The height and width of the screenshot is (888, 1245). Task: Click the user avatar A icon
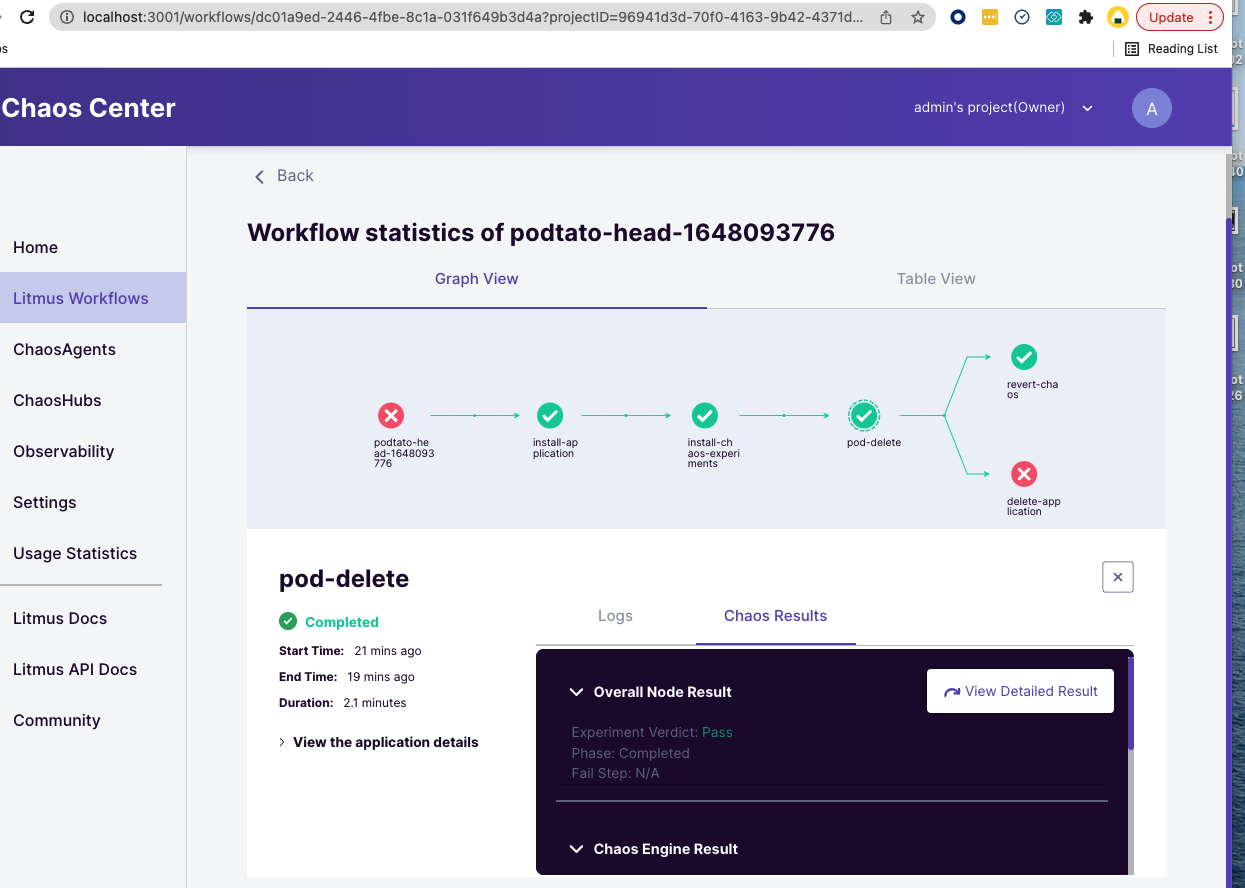(x=1152, y=108)
